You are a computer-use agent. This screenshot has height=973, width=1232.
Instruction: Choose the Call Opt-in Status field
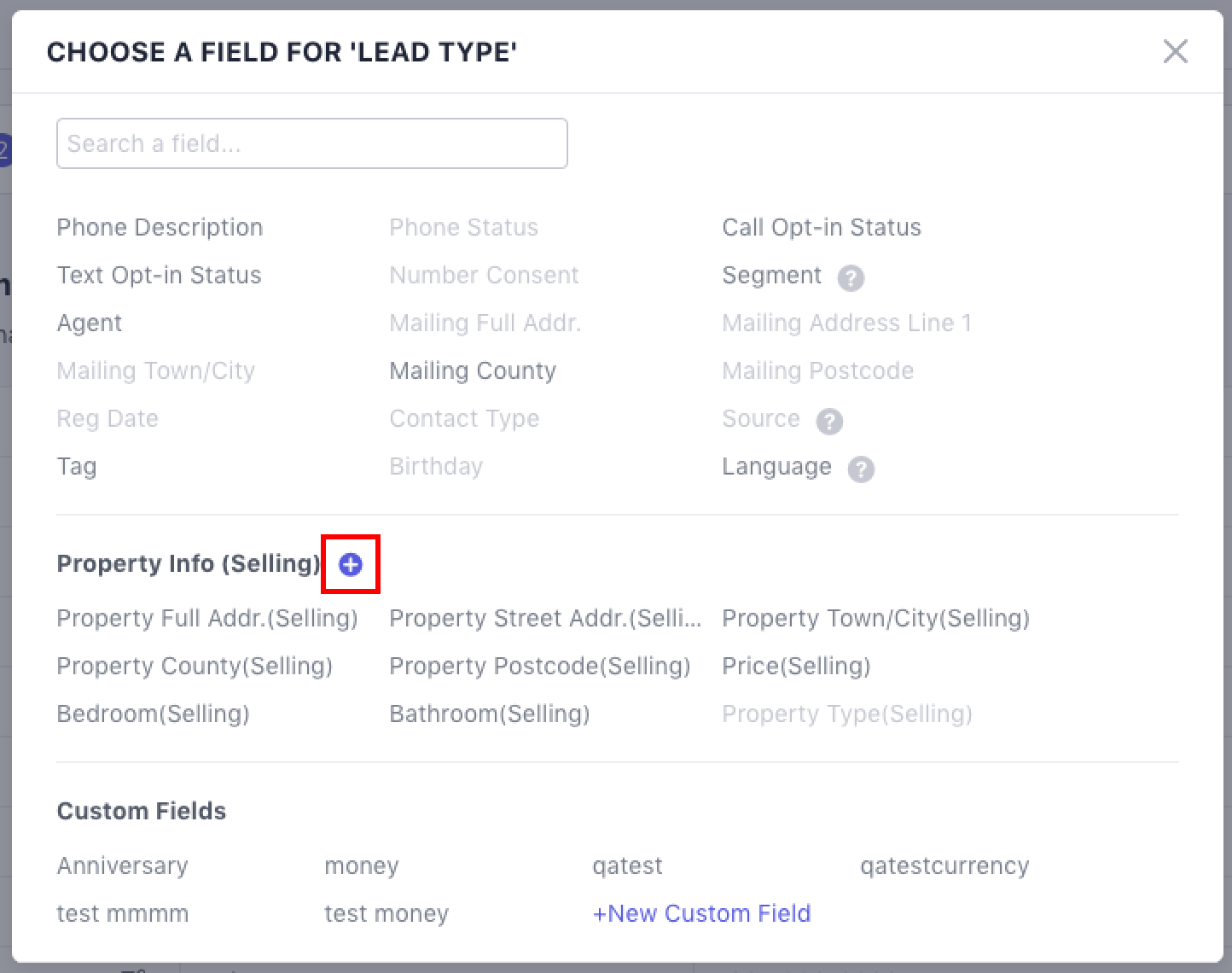click(x=822, y=227)
